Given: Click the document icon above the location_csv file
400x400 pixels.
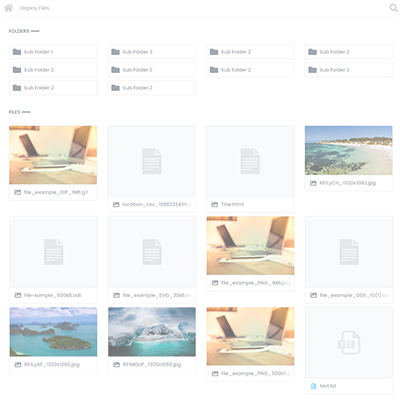Looking at the screenshot, I should (x=152, y=161).
